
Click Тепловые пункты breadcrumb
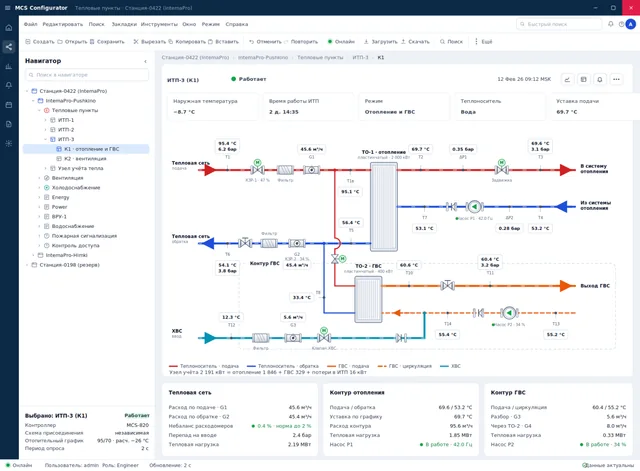[320, 58]
